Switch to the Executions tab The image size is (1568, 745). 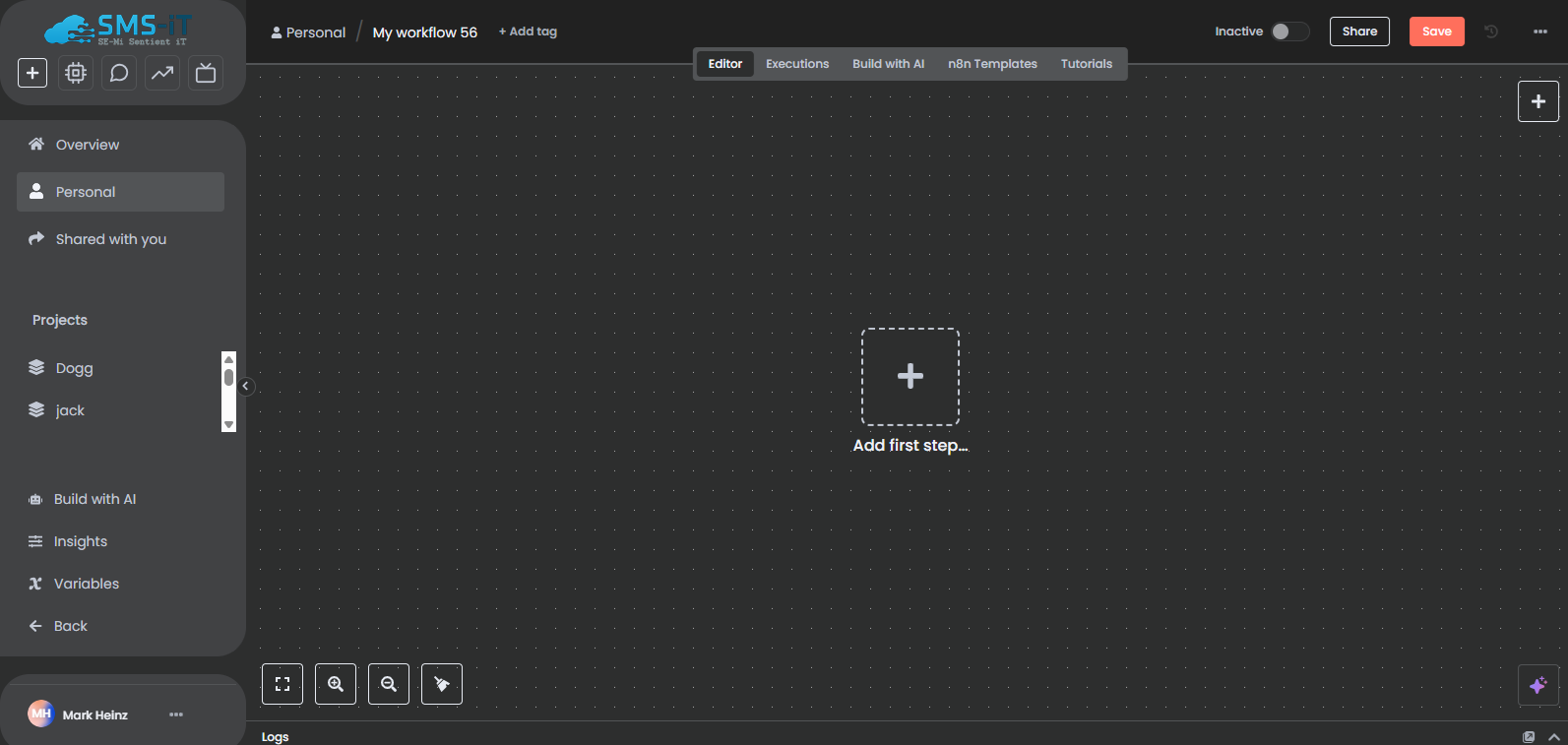797,64
